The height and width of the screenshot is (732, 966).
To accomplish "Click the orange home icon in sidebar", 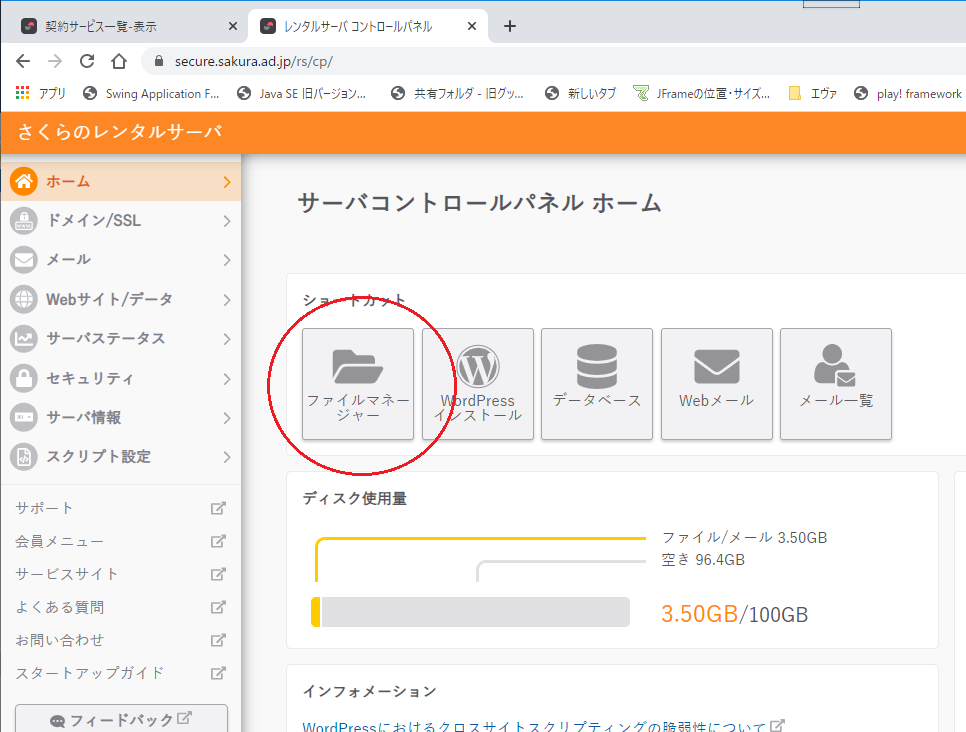I will tap(24, 181).
